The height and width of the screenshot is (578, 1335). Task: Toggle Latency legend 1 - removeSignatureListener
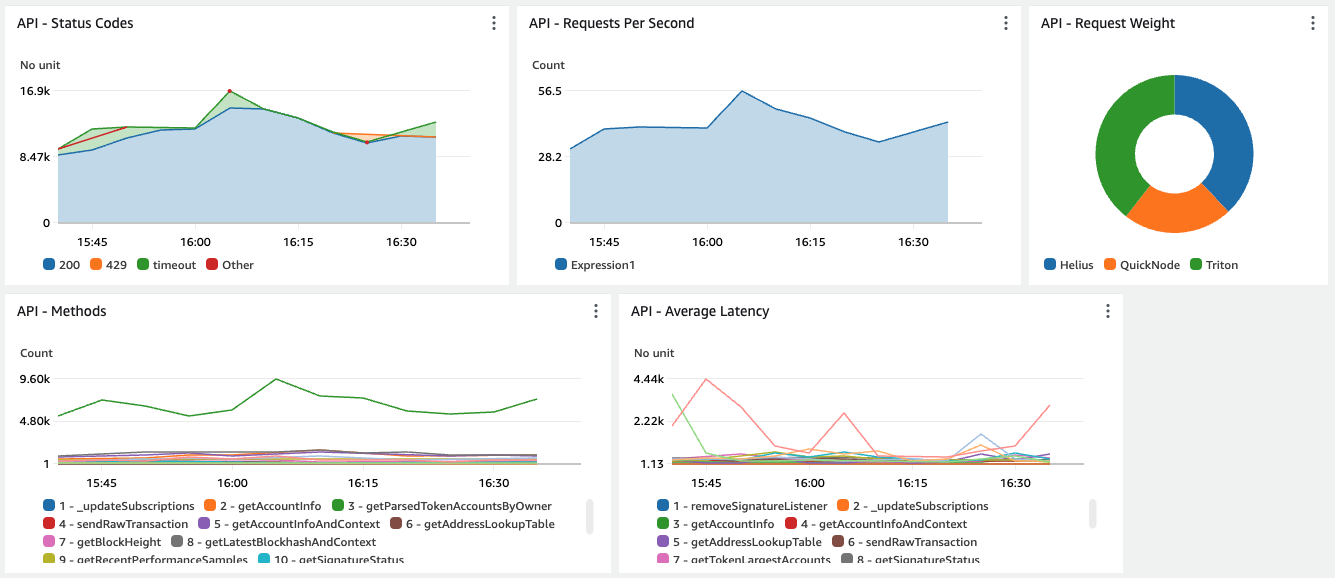point(742,506)
